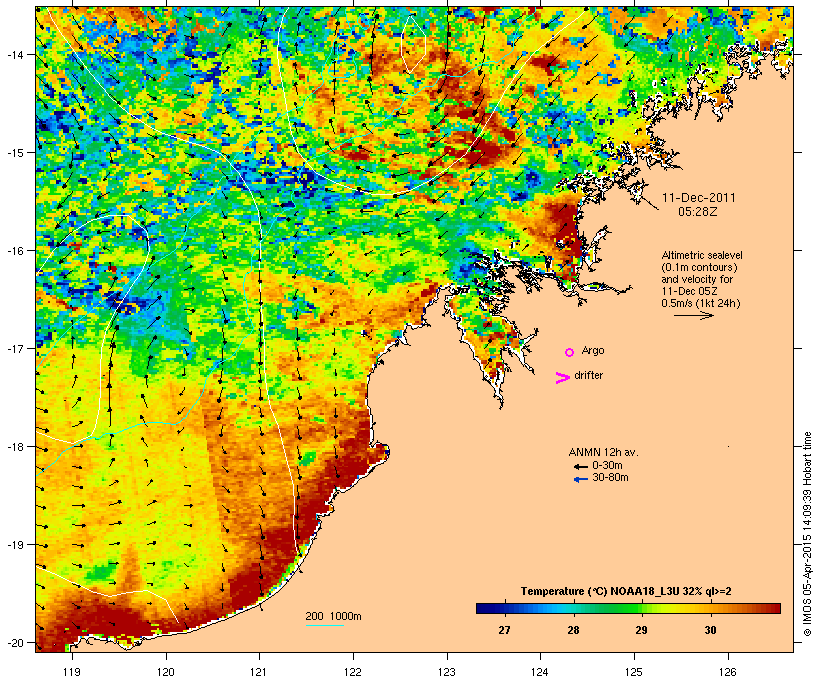Click the colorbar value 28
Image resolution: width=820 pixels, height=680 pixels.
573,630
